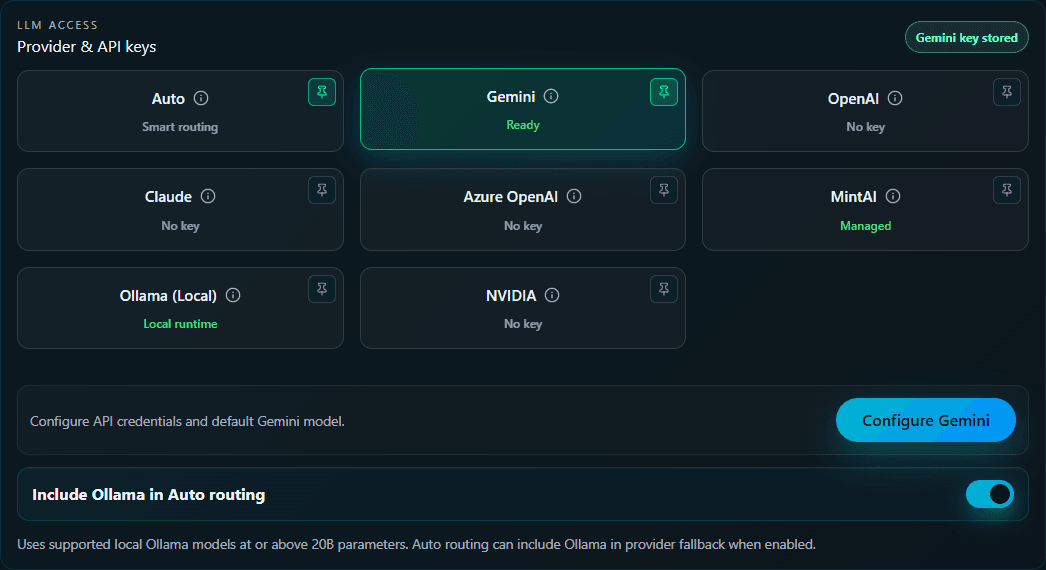Click the Provider & API keys heading
Viewport: 1046px width, 570px height.
click(87, 47)
